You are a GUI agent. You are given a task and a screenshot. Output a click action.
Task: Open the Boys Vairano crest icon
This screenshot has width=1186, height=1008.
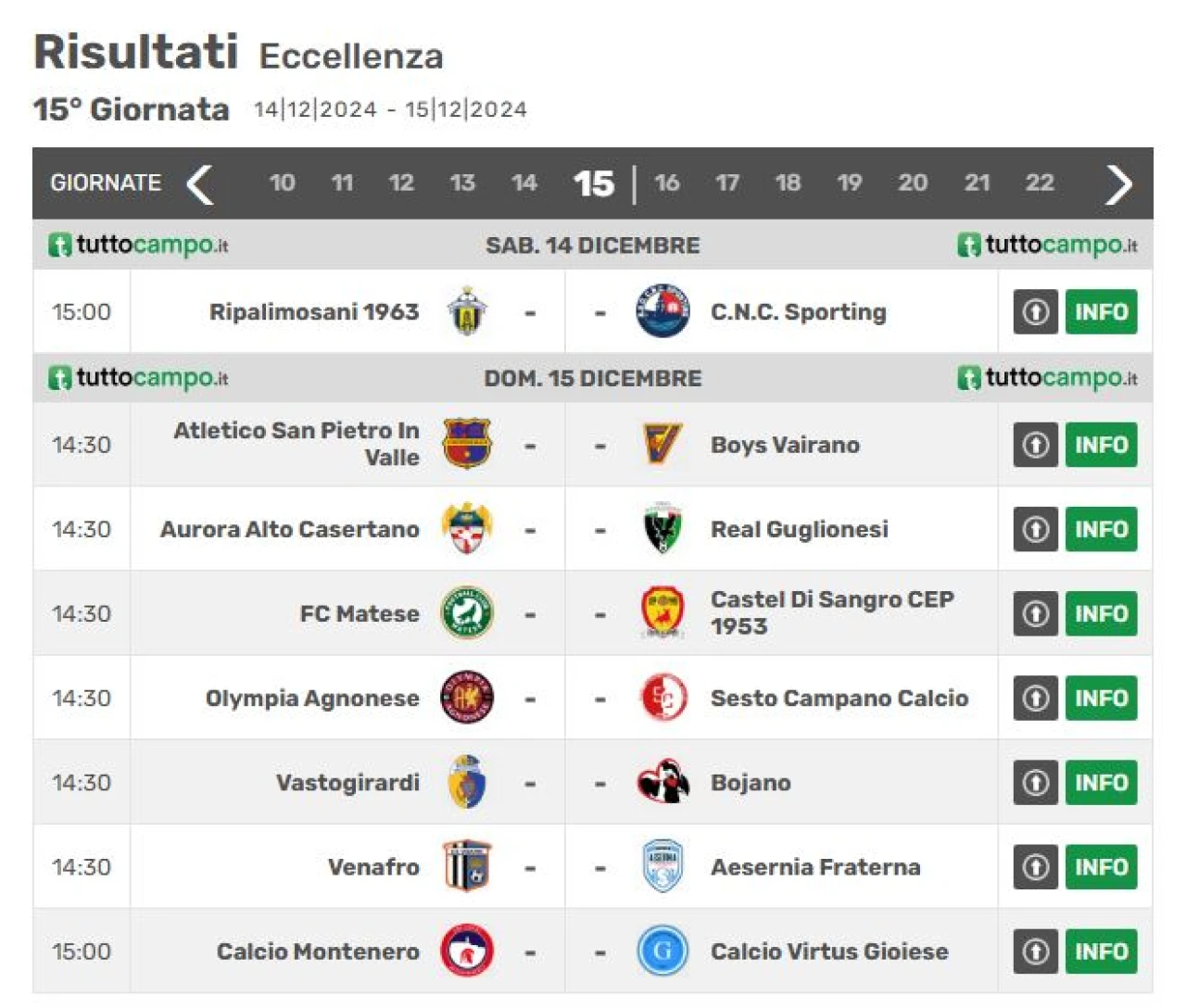662,445
